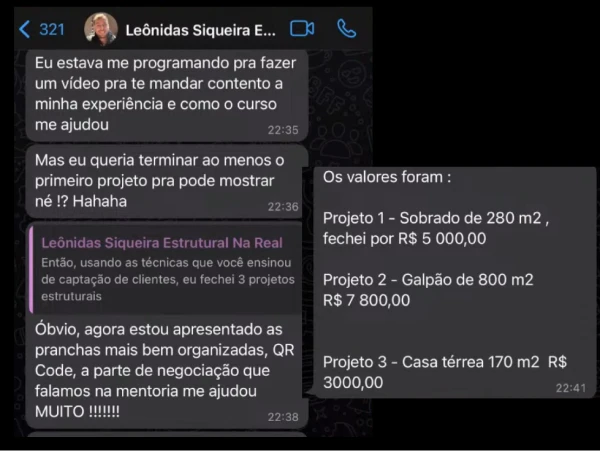The image size is (600, 451).
Task: Tap the 321 unread count
Action: click(52, 29)
